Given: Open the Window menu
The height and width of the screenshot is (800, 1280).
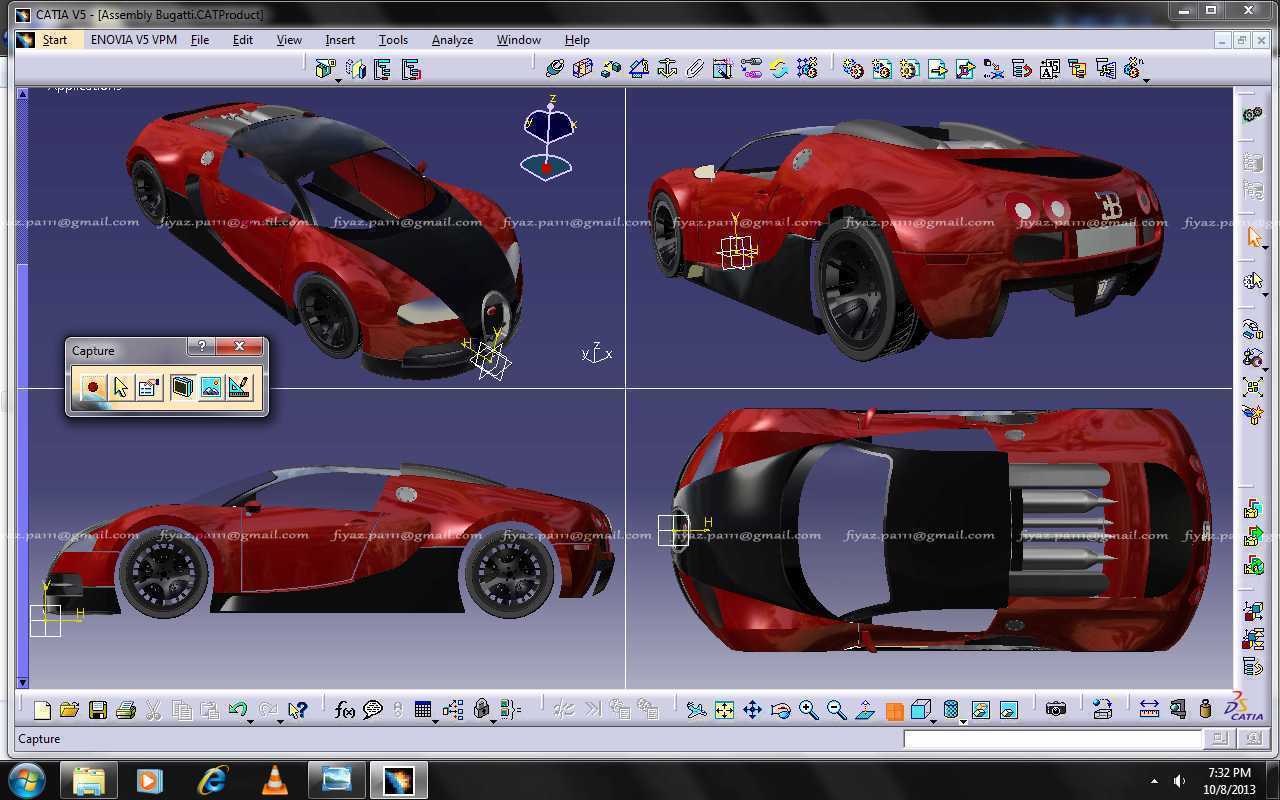Looking at the screenshot, I should (519, 40).
